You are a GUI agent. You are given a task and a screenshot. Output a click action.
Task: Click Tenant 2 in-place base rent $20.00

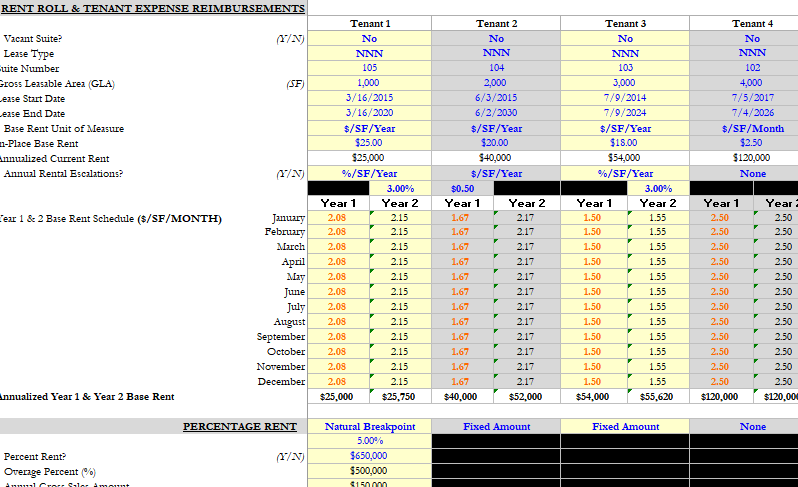[x=496, y=143]
